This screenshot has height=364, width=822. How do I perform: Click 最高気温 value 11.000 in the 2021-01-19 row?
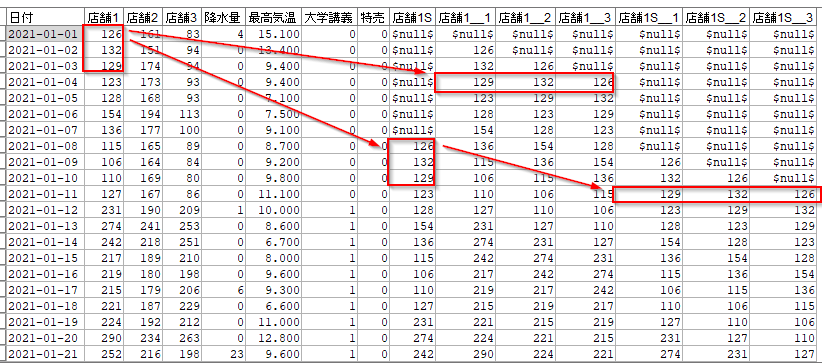tap(274, 322)
